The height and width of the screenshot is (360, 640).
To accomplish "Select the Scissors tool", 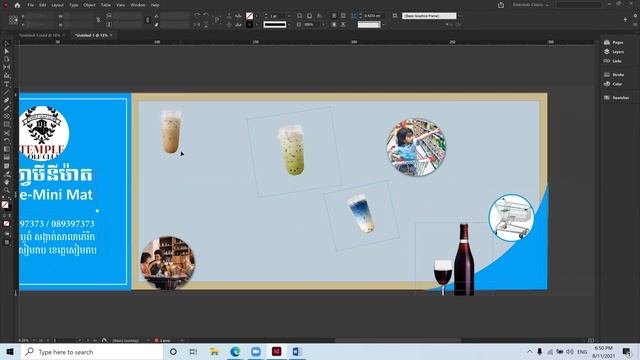I will coord(7,133).
